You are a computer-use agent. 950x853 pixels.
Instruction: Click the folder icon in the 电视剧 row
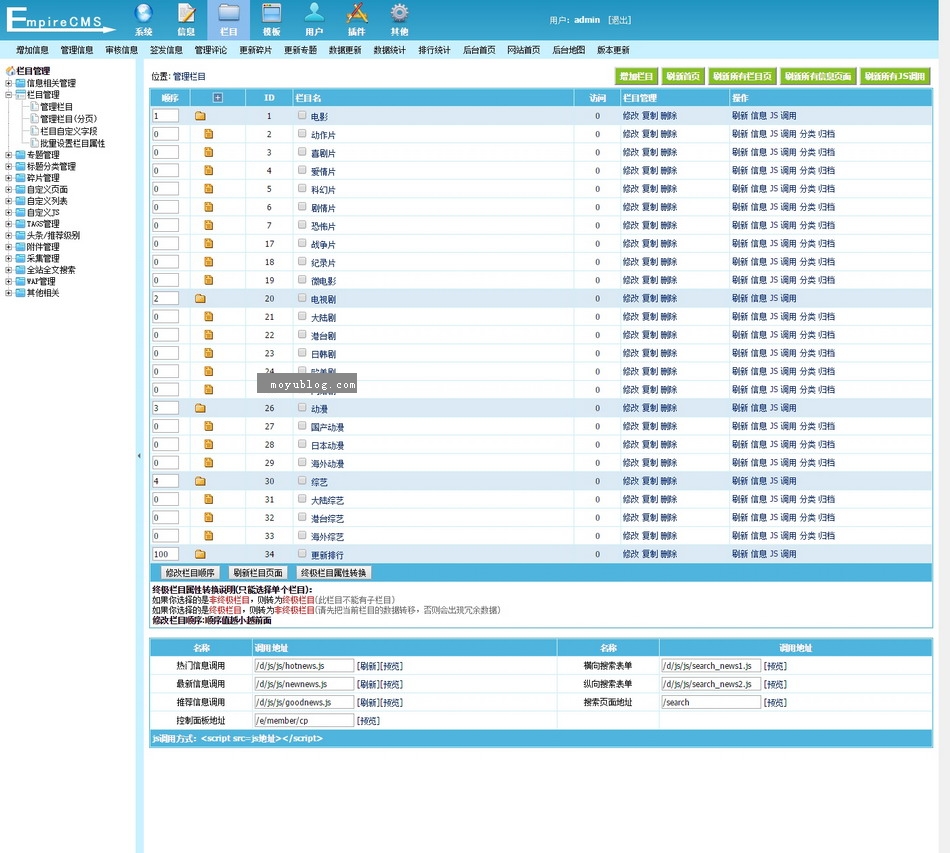click(201, 299)
